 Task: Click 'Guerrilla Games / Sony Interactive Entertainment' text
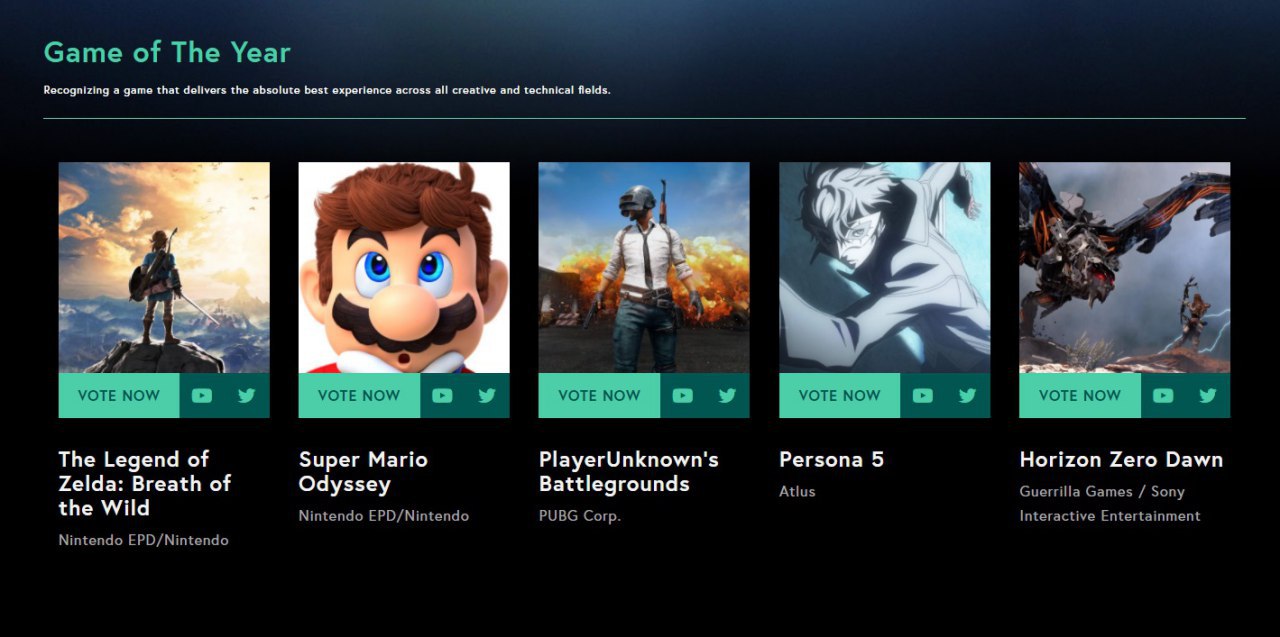(x=1110, y=504)
